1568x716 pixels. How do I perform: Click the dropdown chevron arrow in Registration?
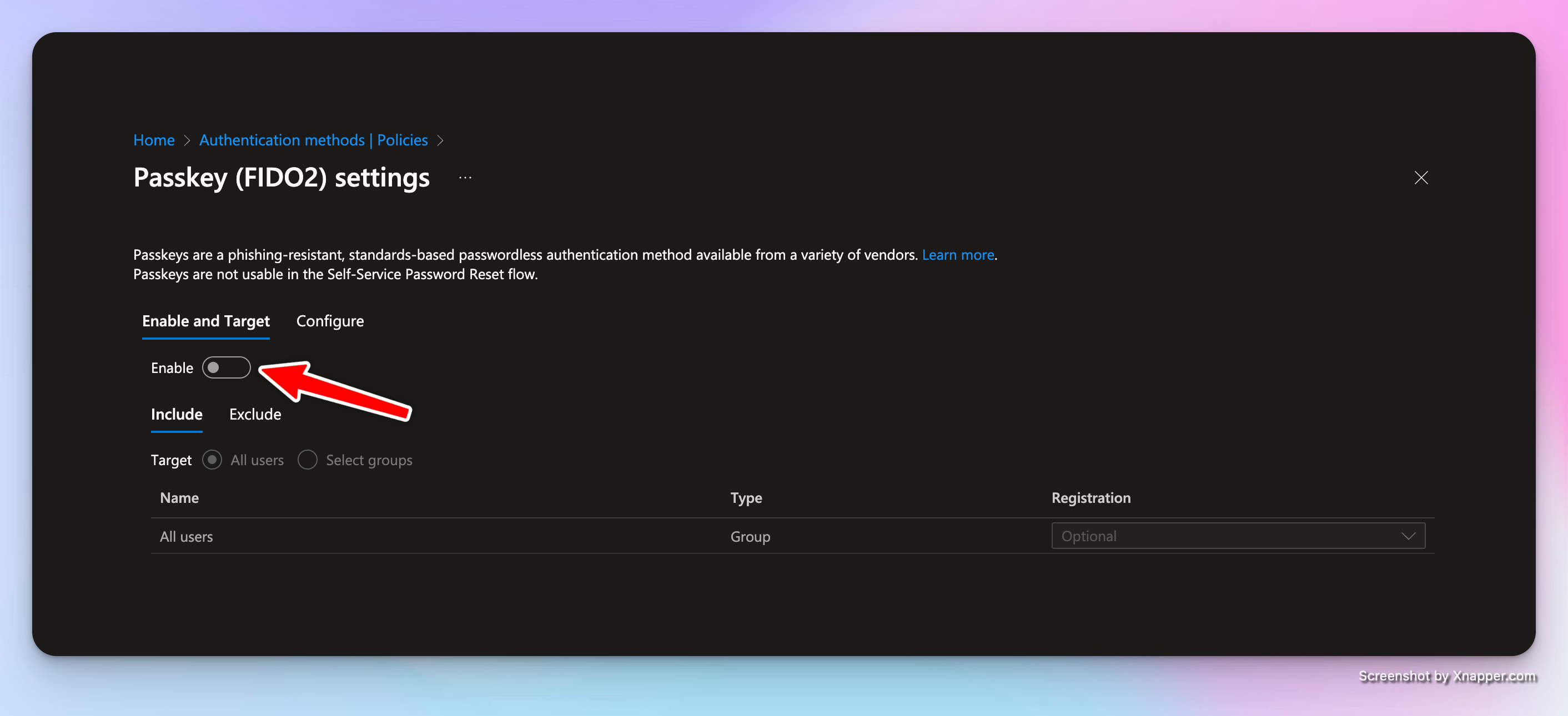[x=1408, y=536]
